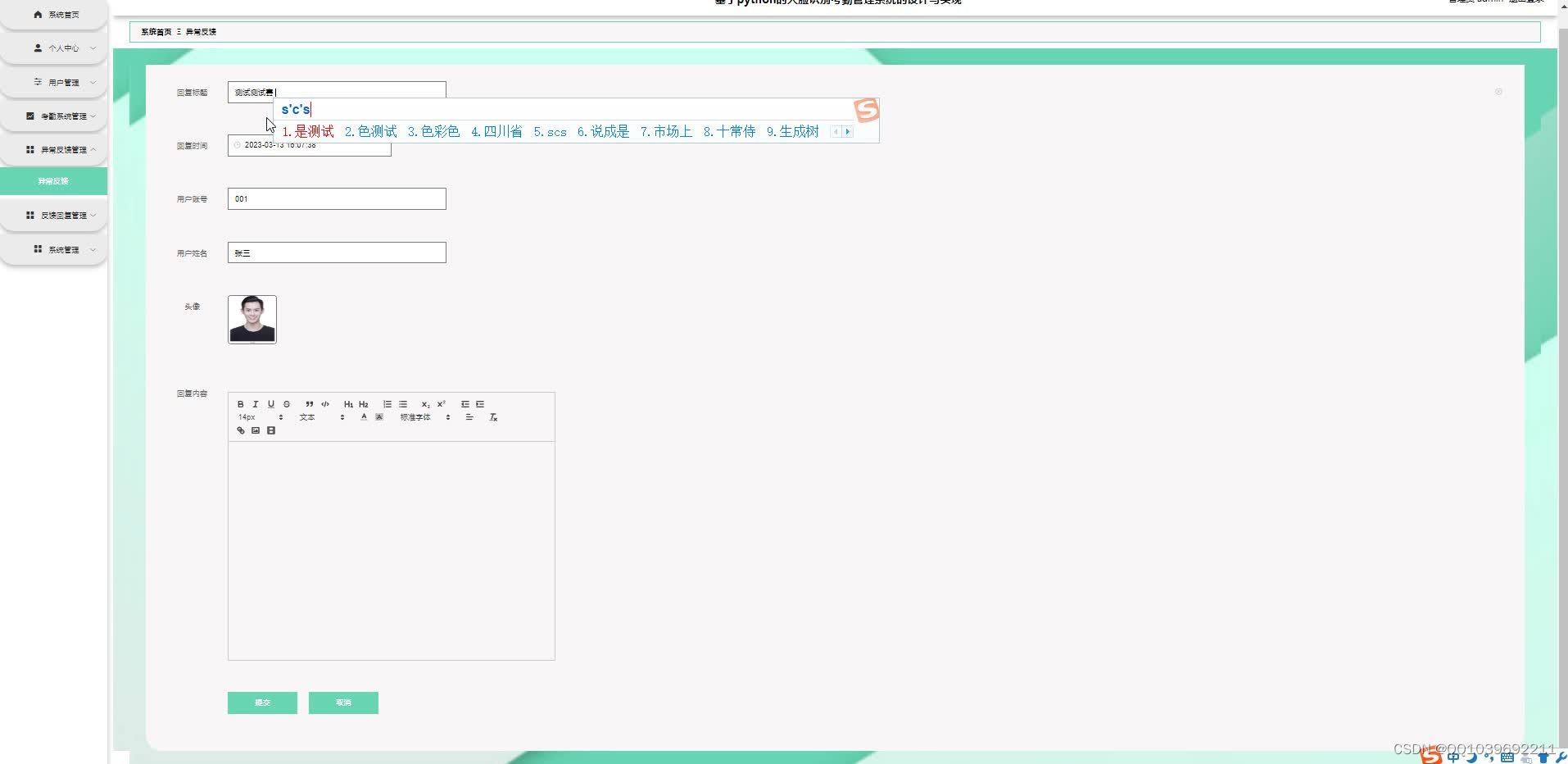Apply Heading 1 style
This screenshot has width=1568, height=764.
click(x=348, y=404)
